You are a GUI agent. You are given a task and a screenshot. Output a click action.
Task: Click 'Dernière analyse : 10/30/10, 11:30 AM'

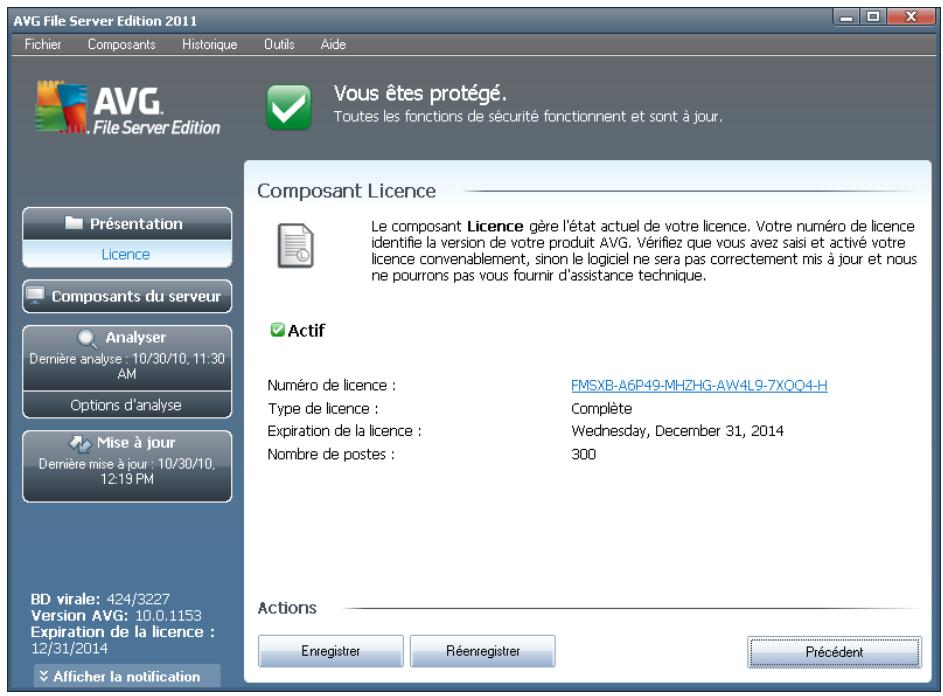[x=127, y=366]
